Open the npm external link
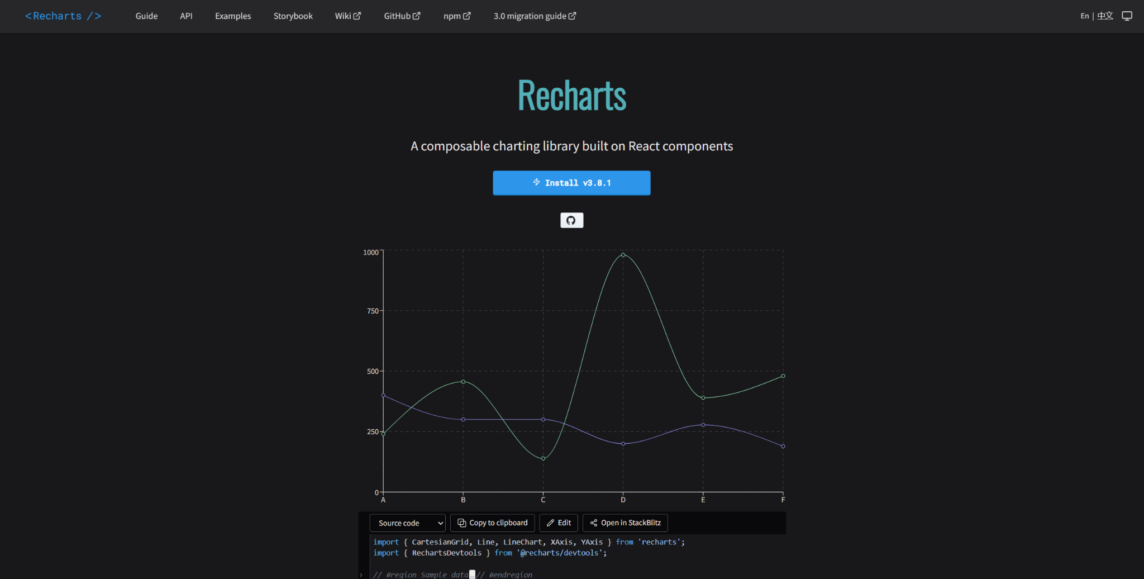Image resolution: width=1144 pixels, height=579 pixels. pyautogui.click(x=457, y=16)
